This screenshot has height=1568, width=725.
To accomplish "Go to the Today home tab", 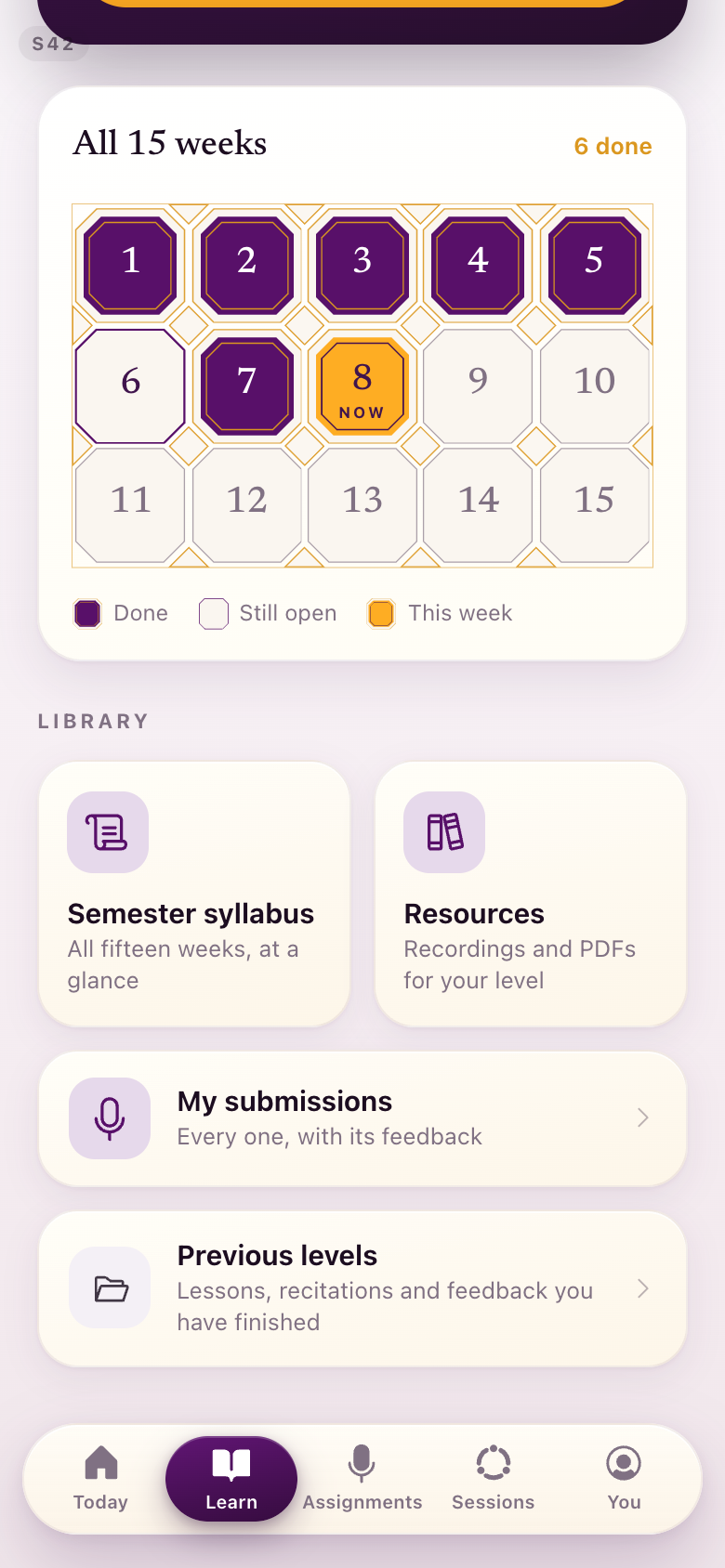I will click(100, 1479).
